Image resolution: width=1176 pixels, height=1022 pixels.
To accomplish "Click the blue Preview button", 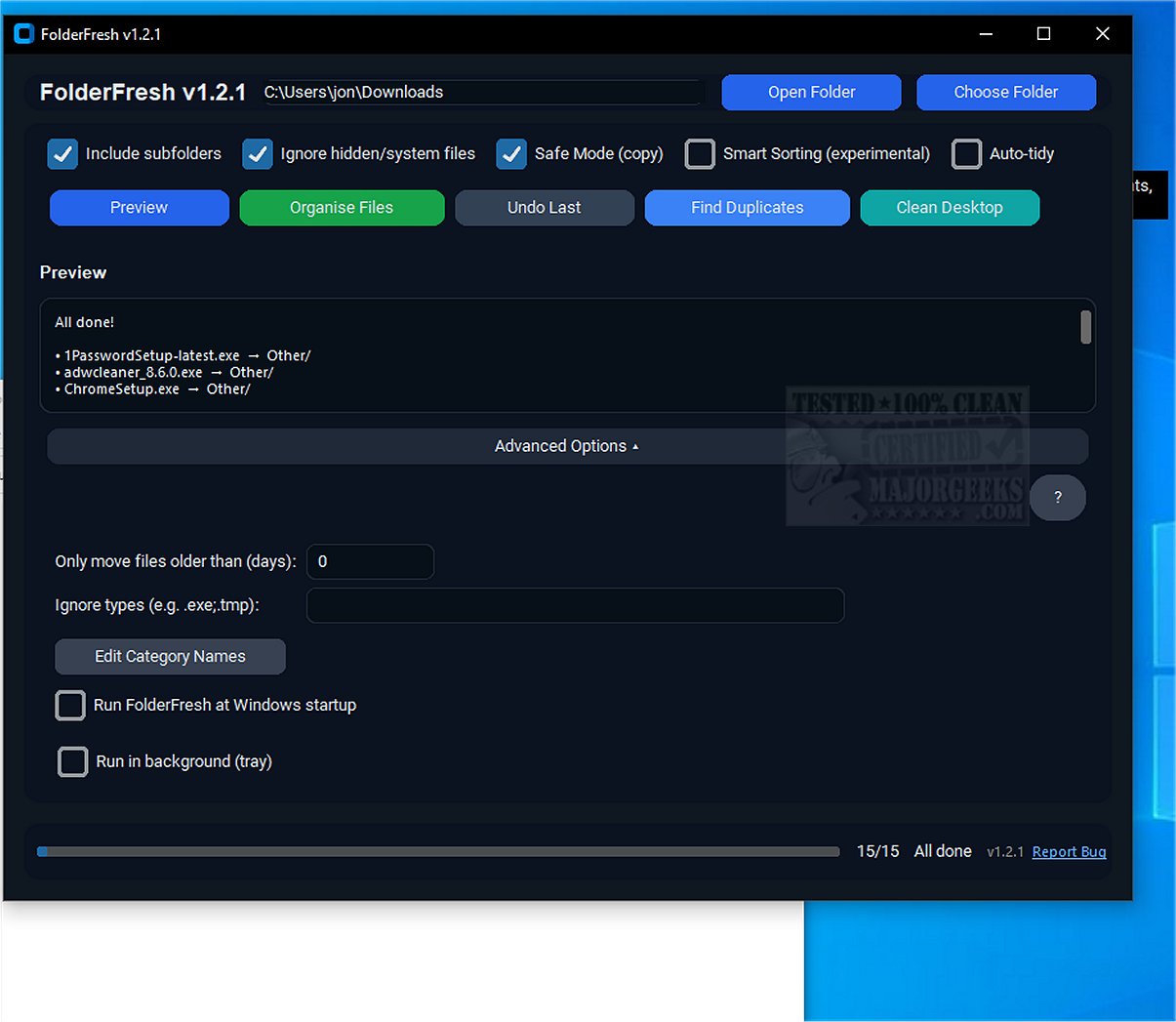I will [140, 208].
